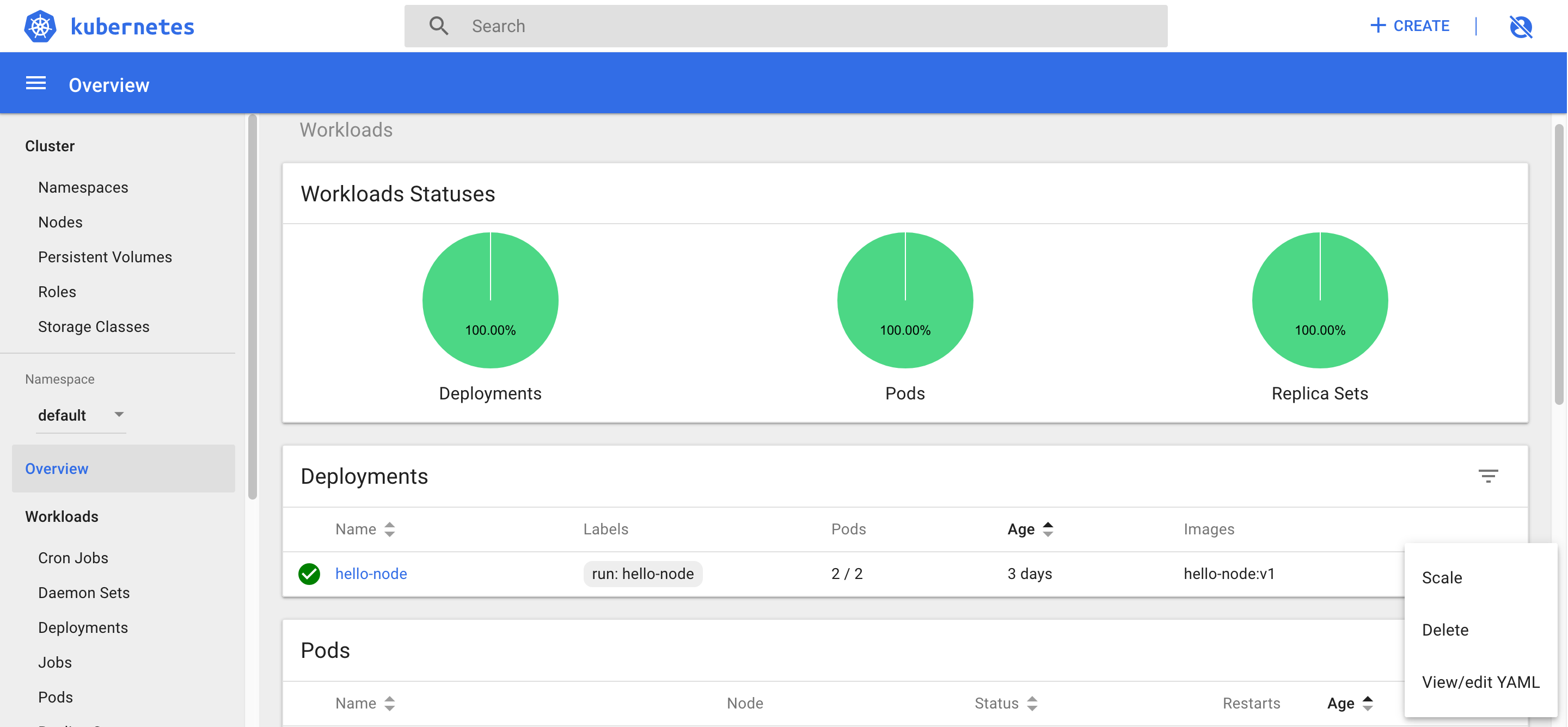Sort Pods table by Age arrow
Image resolution: width=1568 pixels, height=727 pixels.
(1367, 703)
